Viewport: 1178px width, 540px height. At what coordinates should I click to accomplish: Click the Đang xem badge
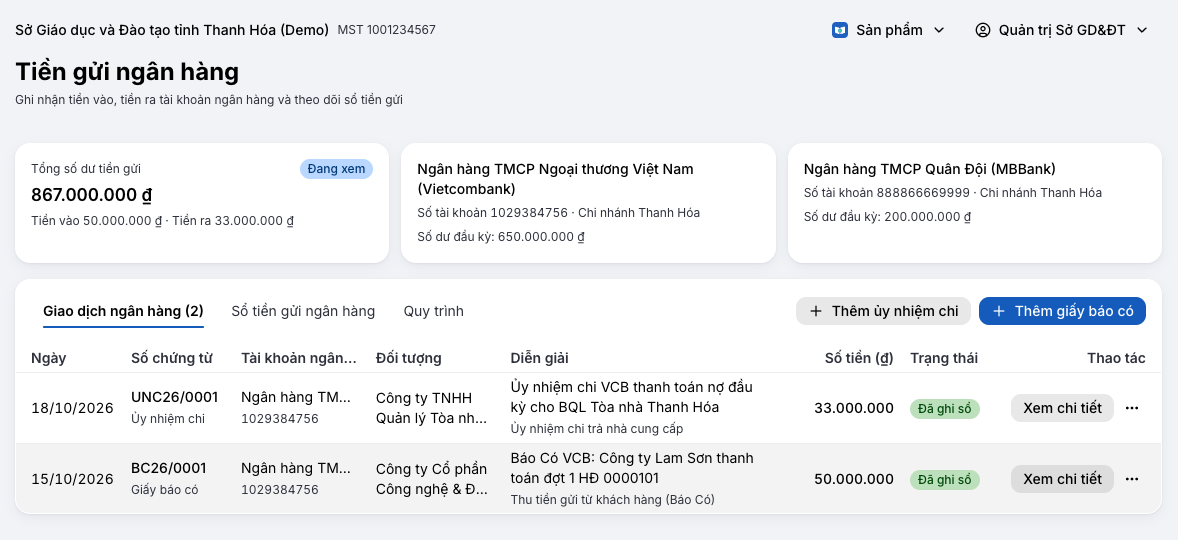[x=336, y=169]
